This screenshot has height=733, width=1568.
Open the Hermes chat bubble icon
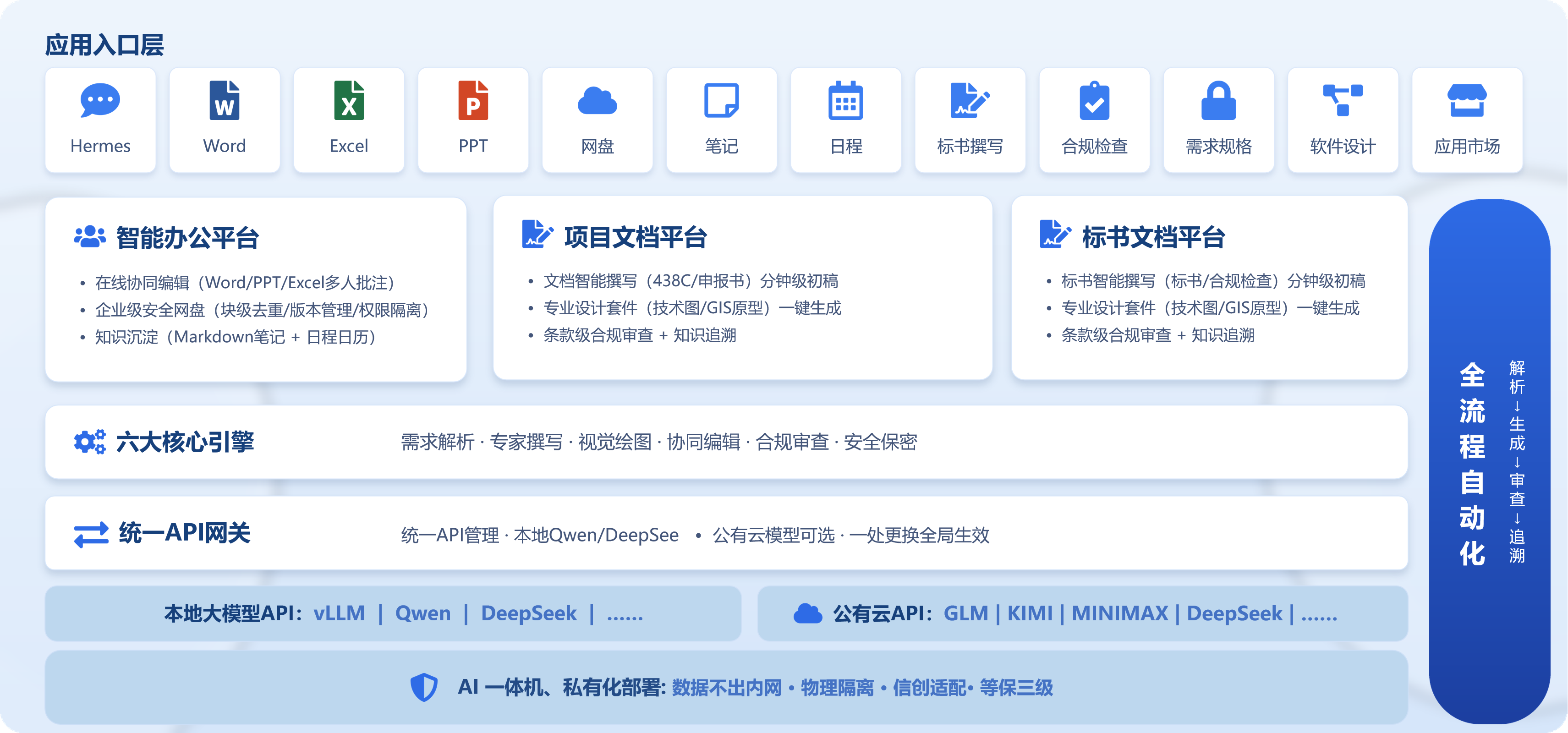tap(100, 100)
